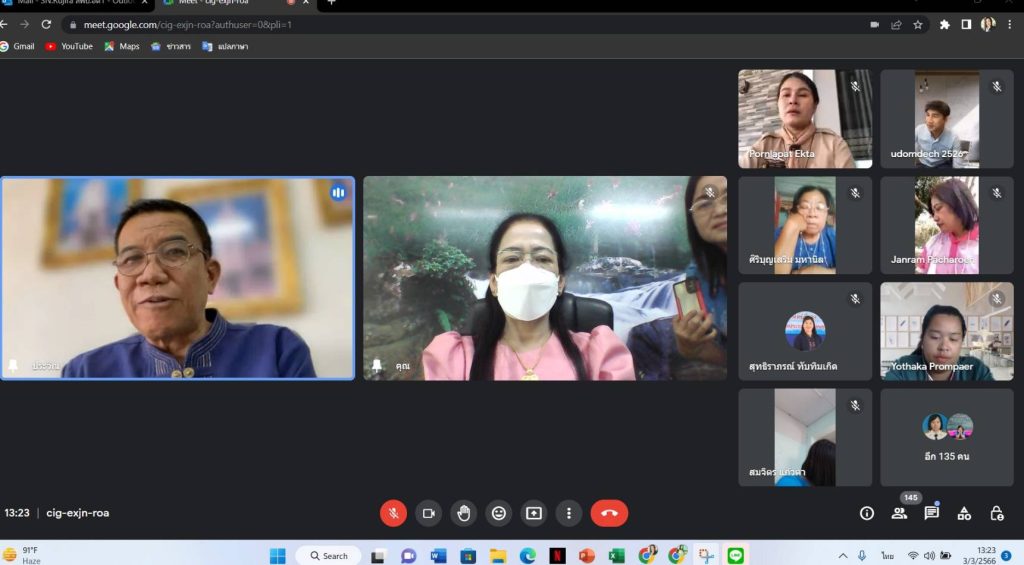This screenshot has height=565, width=1024.
Task: Open the 'อีก 135 คน' other participants tile
Action: point(947,438)
